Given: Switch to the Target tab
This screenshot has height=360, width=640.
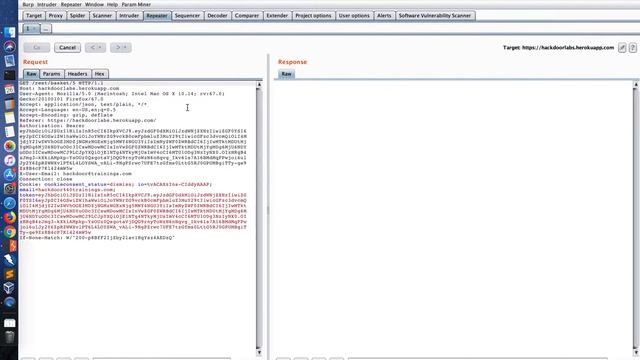Looking at the screenshot, I should coord(33,16).
